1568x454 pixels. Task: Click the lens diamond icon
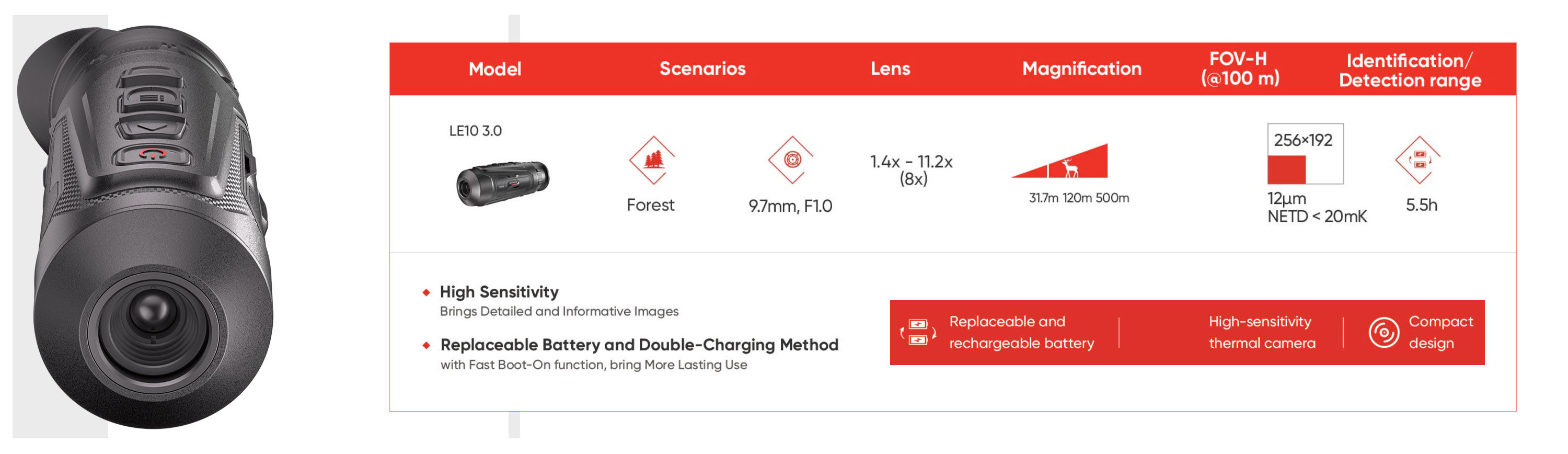click(791, 160)
